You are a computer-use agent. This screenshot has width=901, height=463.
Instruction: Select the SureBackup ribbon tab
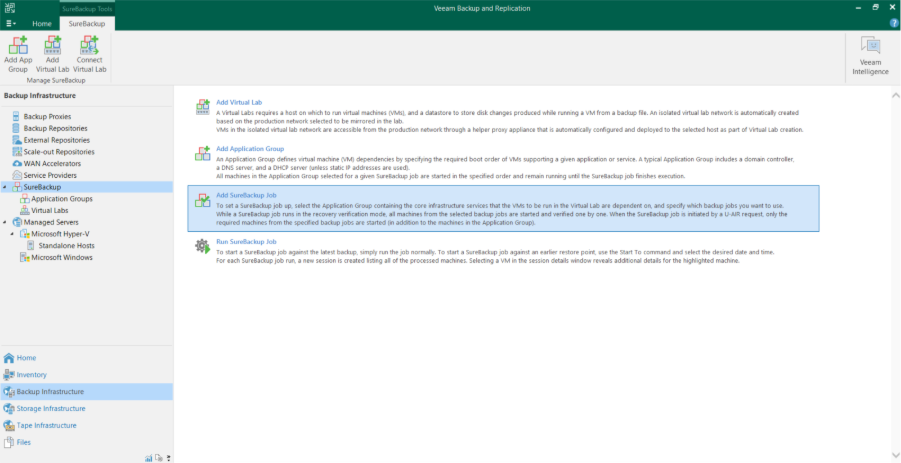(x=87, y=23)
